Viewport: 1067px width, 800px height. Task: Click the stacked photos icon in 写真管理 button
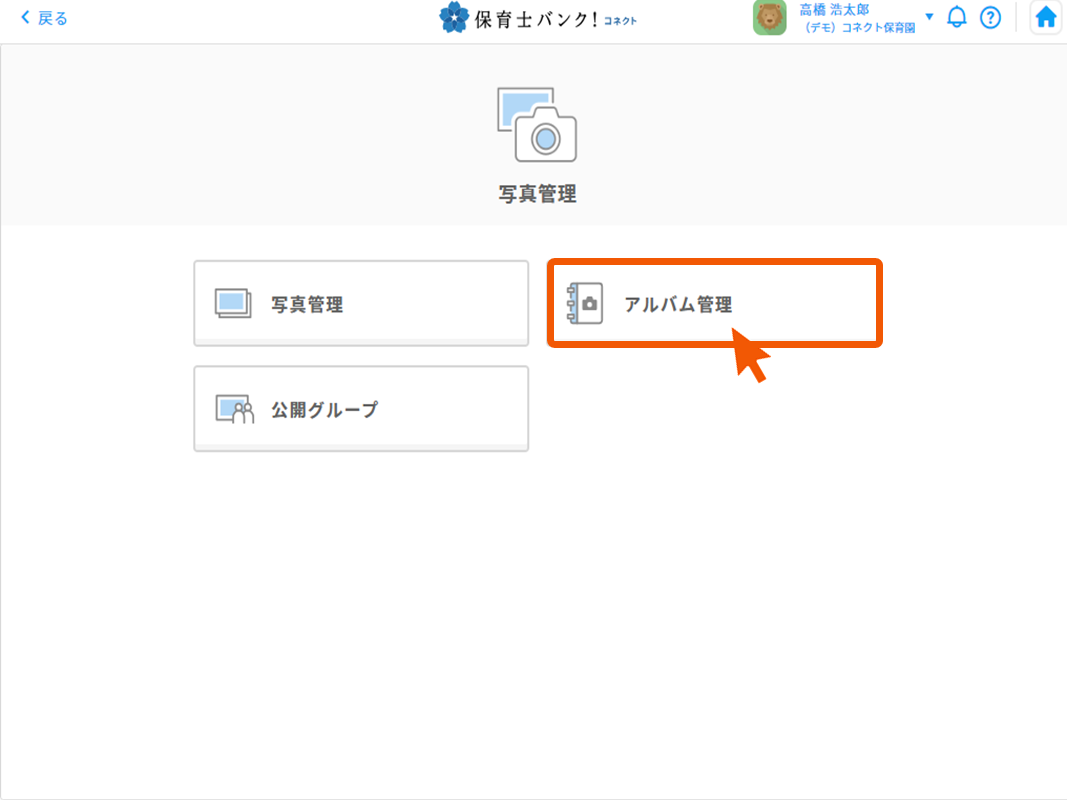231,303
